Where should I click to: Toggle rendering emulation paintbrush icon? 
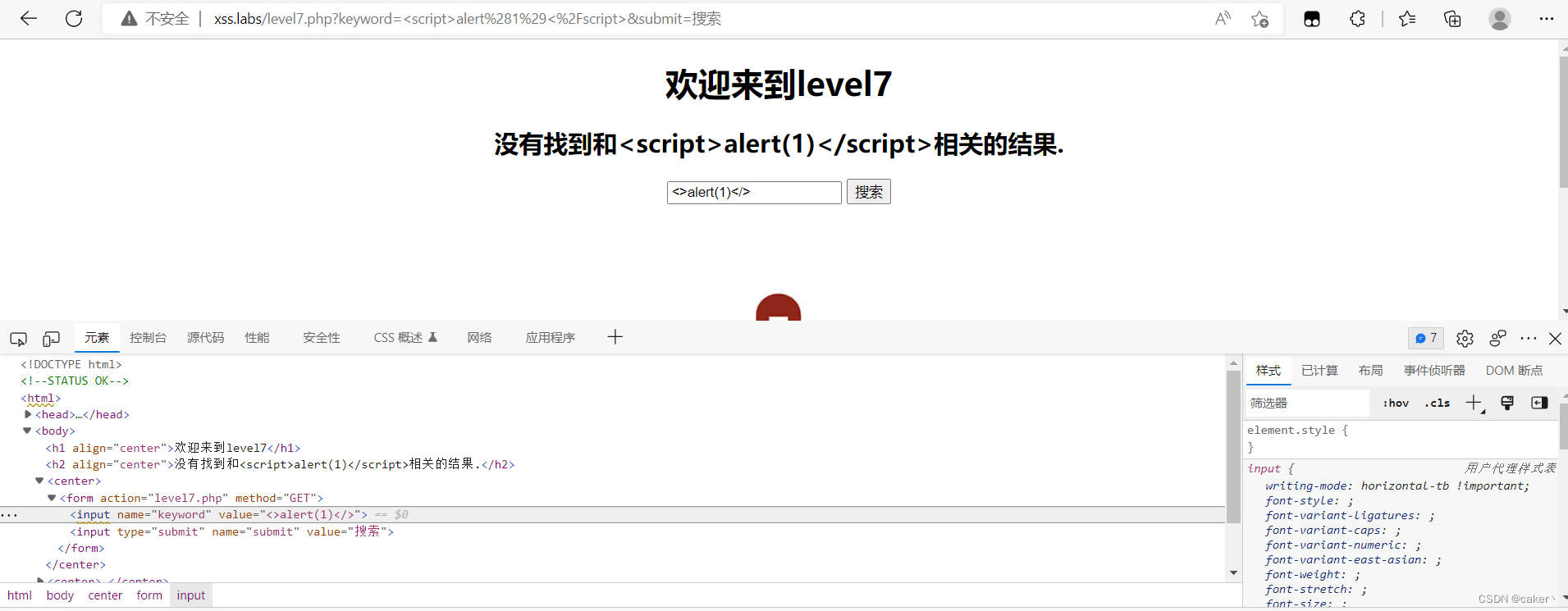click(x=1507, y=403)
